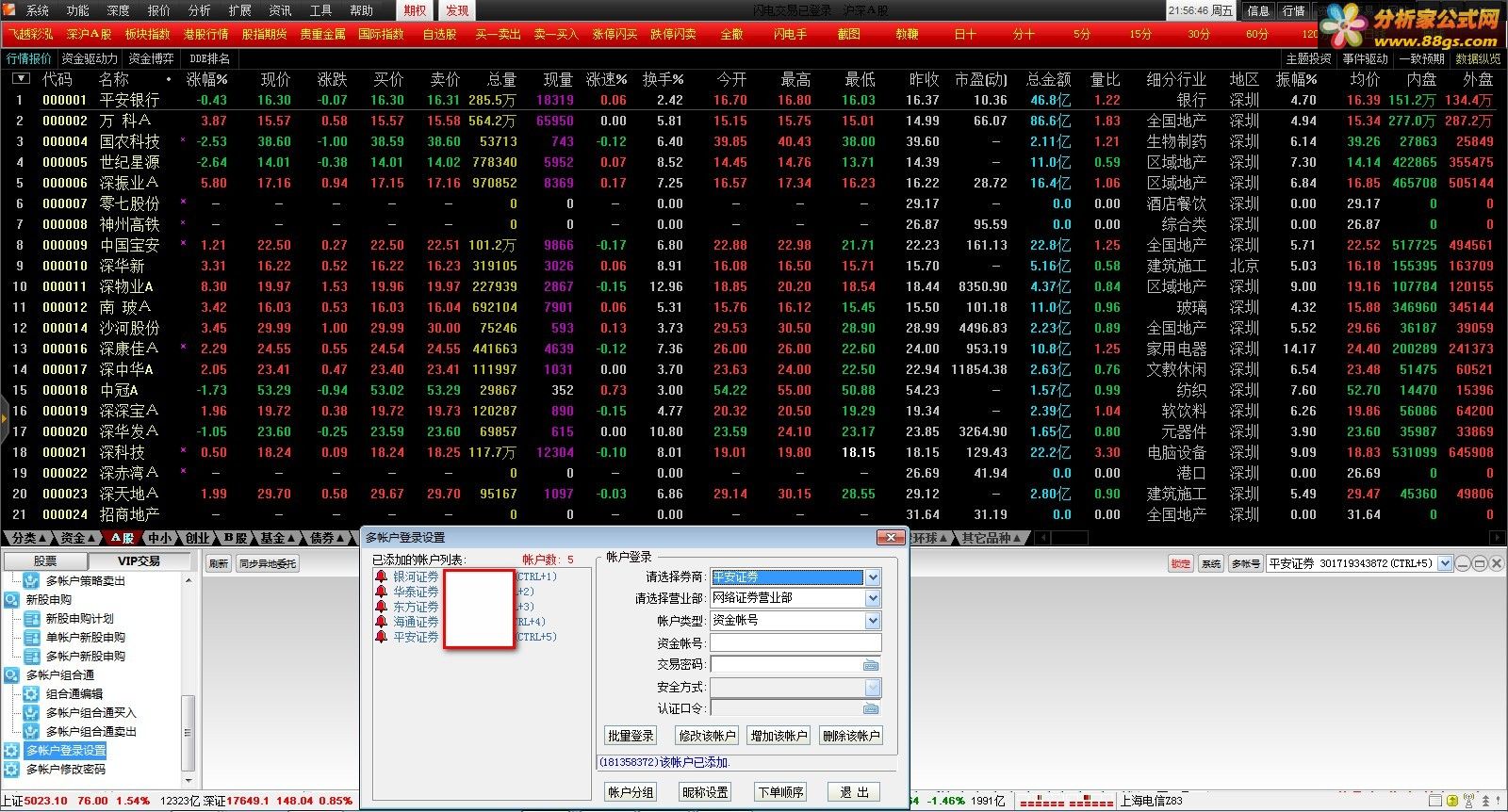The height and width of the screenshot is (812, 1508).
Task: Switch to VIP交易 tab
Action: pos(139,560)
